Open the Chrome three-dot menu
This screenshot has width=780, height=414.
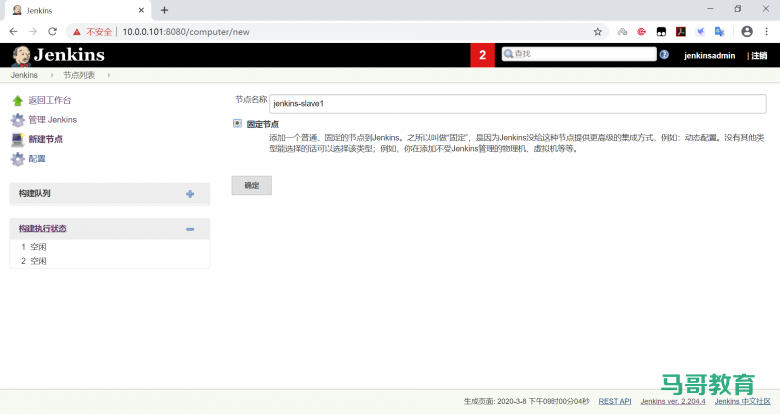pos(767,31)
